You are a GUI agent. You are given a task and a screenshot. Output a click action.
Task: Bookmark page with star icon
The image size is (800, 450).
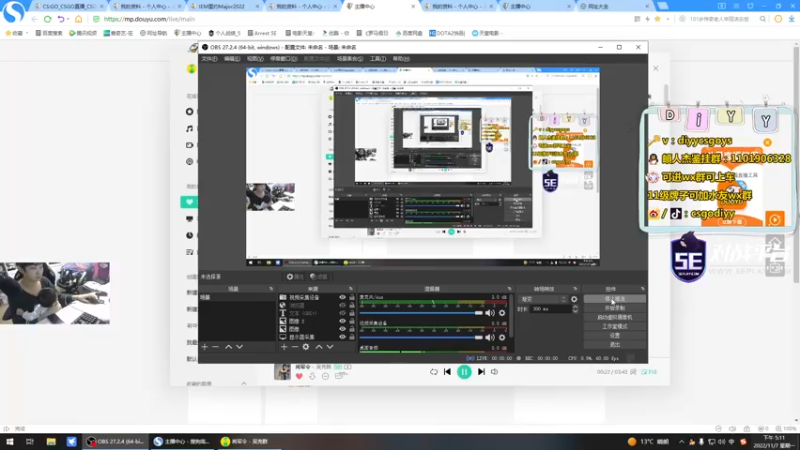[x=658, y=19]
